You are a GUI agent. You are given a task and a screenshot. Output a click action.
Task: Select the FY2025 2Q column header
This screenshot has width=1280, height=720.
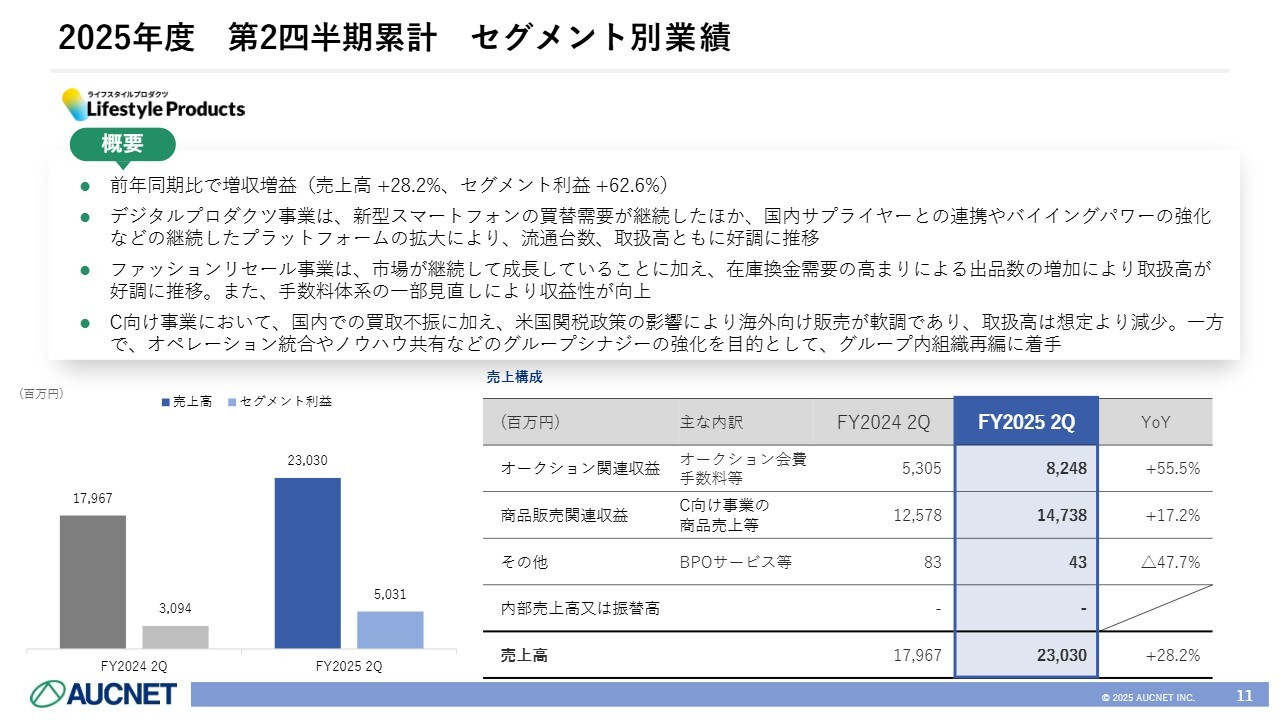[1026, 422]
